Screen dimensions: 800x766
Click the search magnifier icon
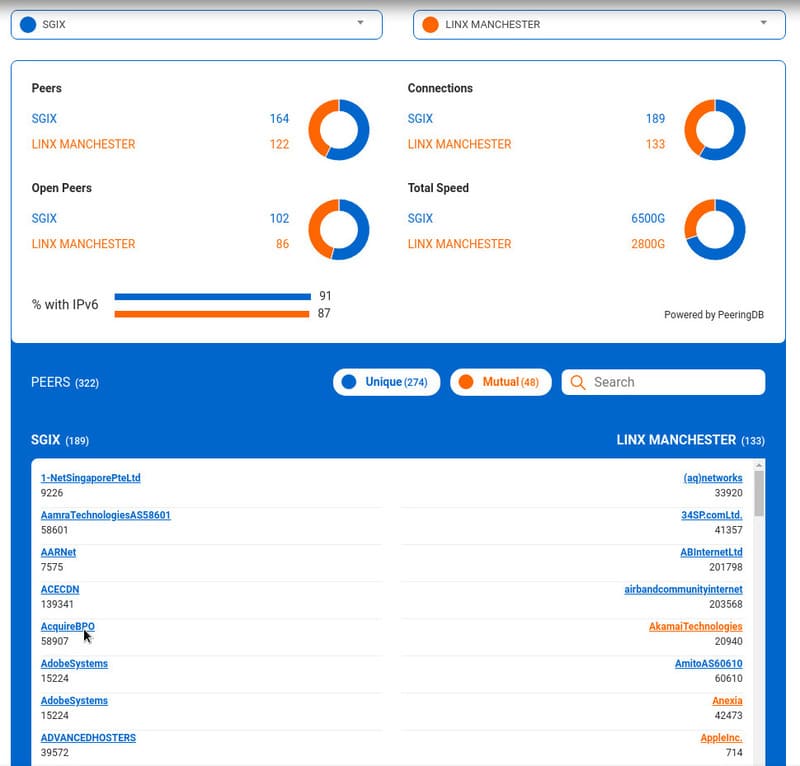click(x=578, y=382)
